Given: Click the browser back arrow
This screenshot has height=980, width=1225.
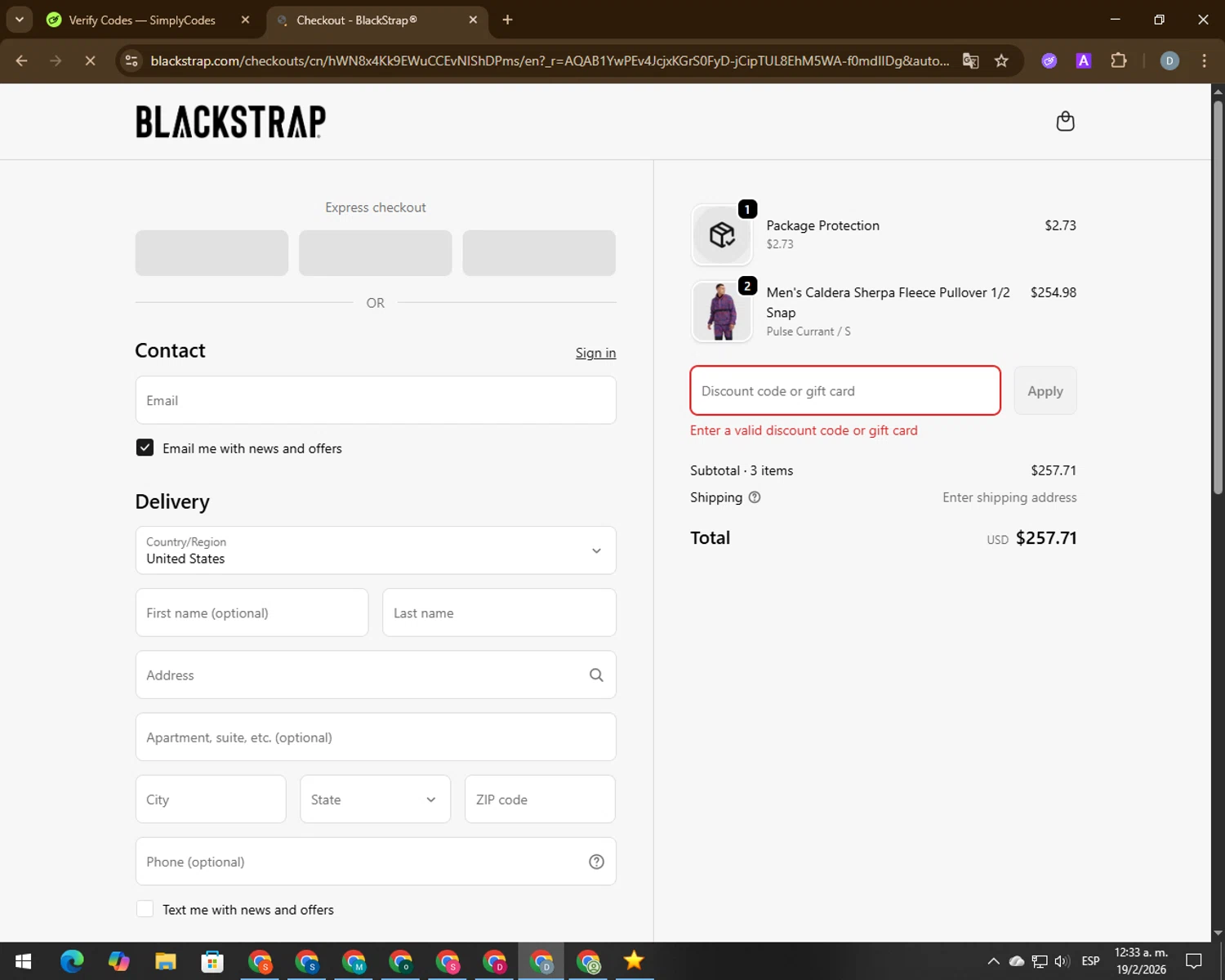Looking at the screenshot, I should 22,60.
